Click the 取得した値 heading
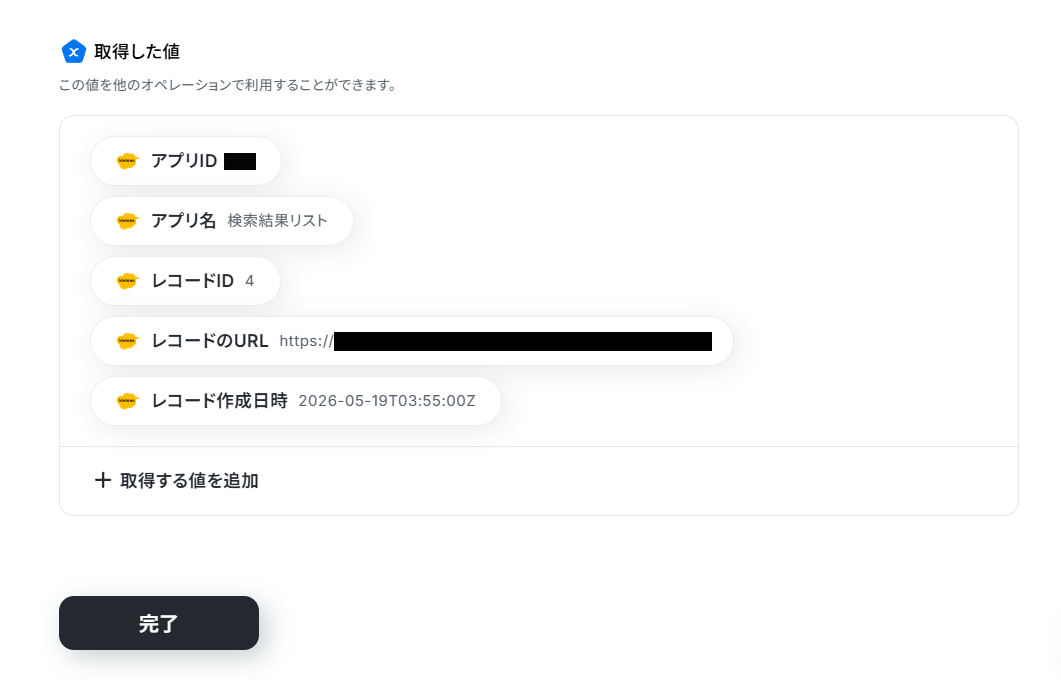 tap(137, 51)
